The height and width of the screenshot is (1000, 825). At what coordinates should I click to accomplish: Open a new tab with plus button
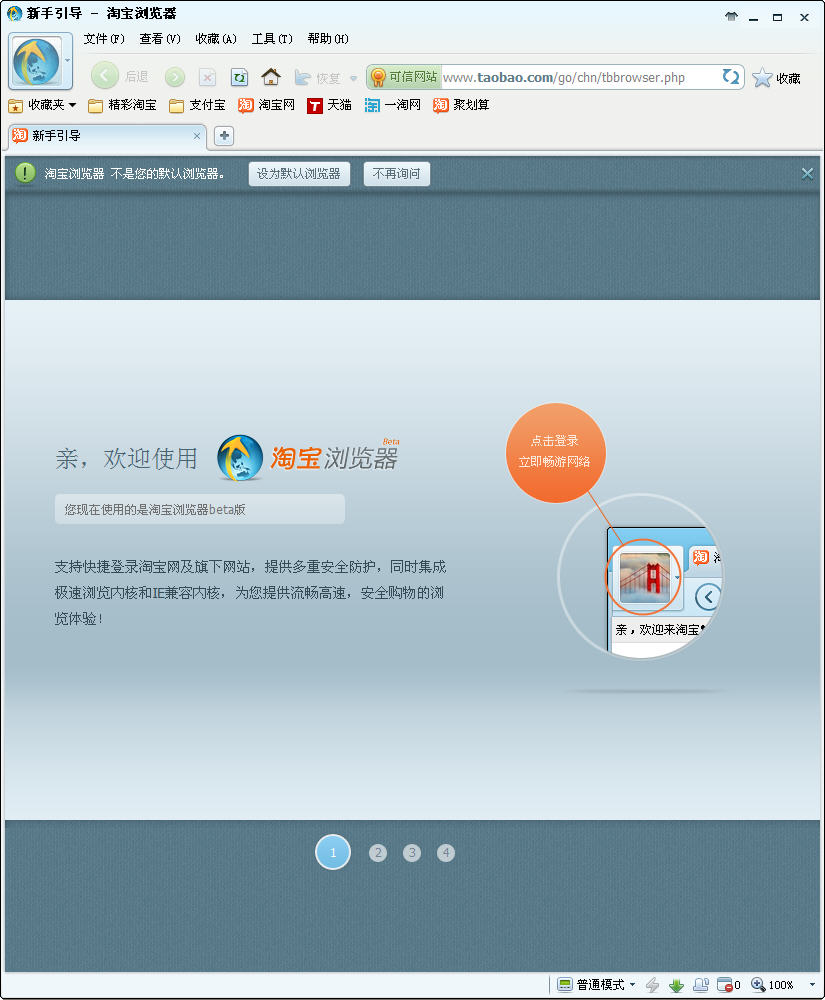click(x=224, y=136)
